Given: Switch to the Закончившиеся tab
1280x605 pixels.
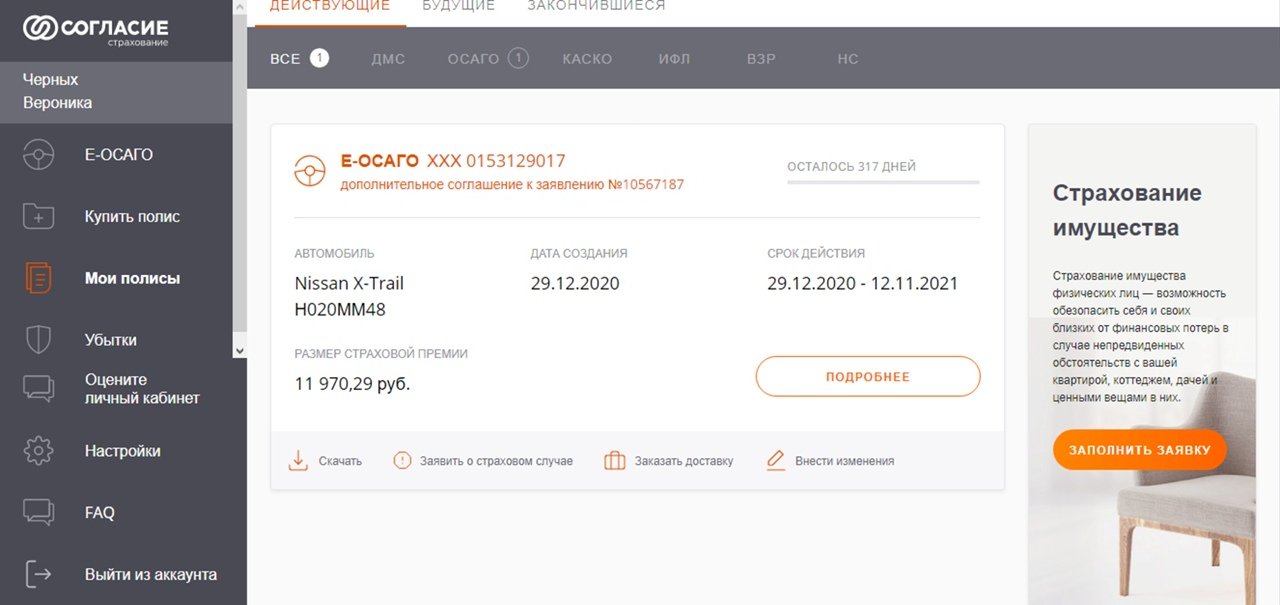Looking at the screenshot, I should pyautogui.click(x=596, y=6).
